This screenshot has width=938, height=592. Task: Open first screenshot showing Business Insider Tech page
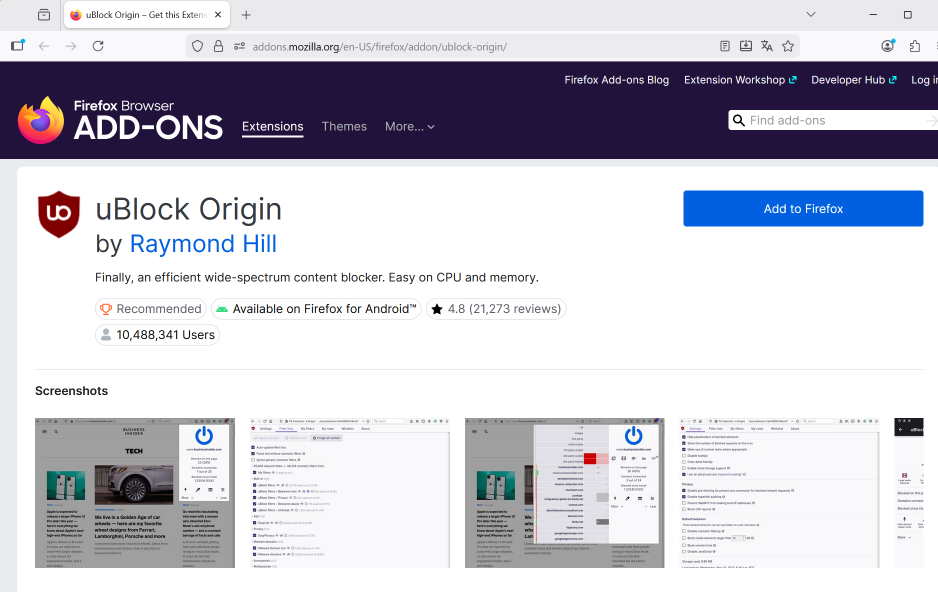135,493
